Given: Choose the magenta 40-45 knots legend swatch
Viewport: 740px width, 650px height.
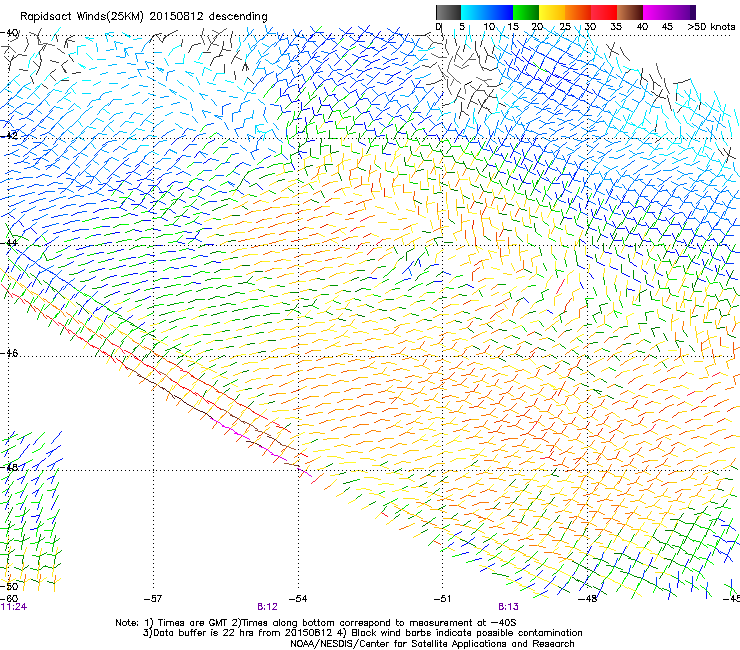Looking at the screenshot, I should pos(656,12).
